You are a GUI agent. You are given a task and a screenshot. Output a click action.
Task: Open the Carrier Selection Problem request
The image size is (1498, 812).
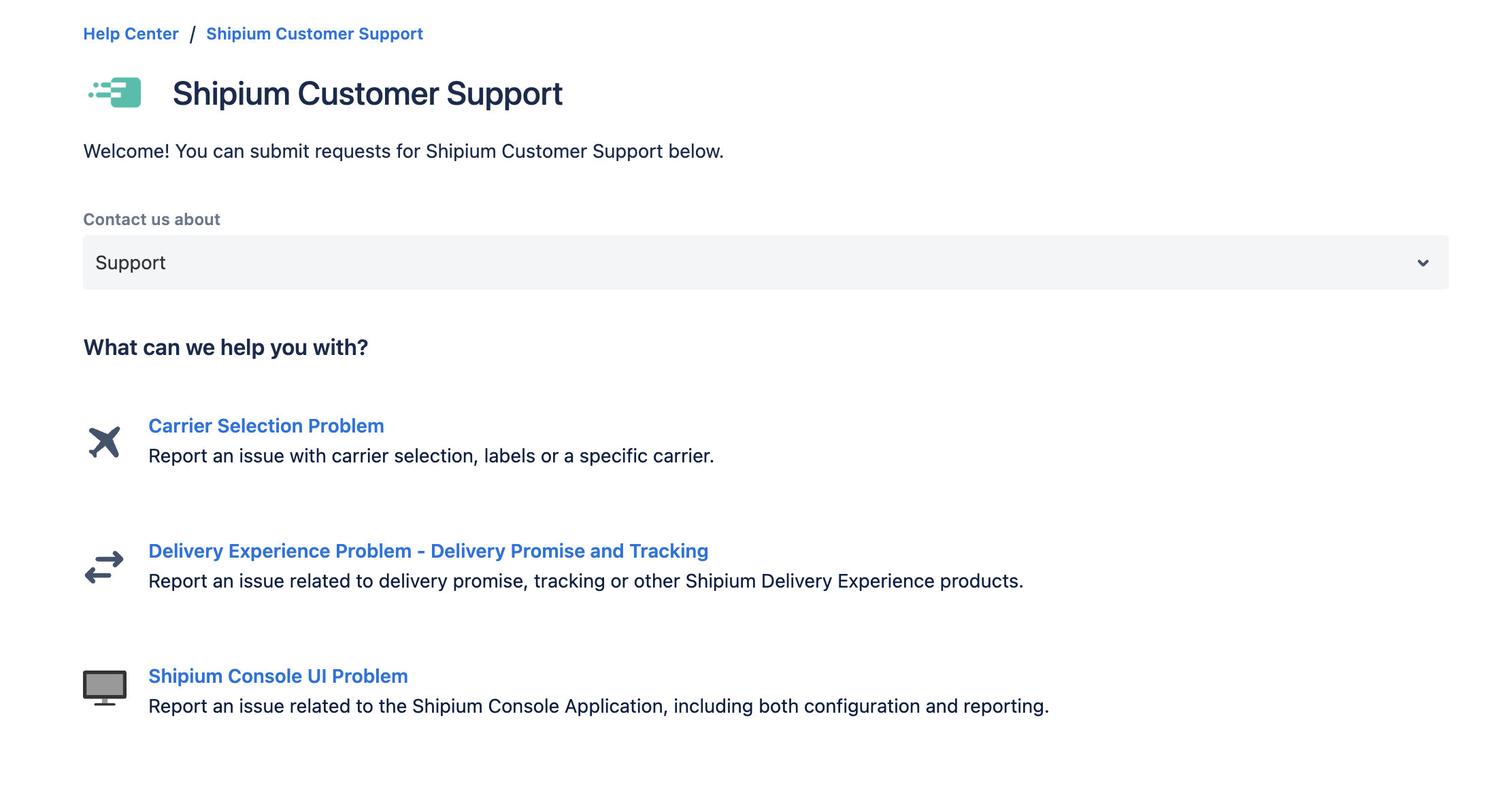tap(266, 426)
